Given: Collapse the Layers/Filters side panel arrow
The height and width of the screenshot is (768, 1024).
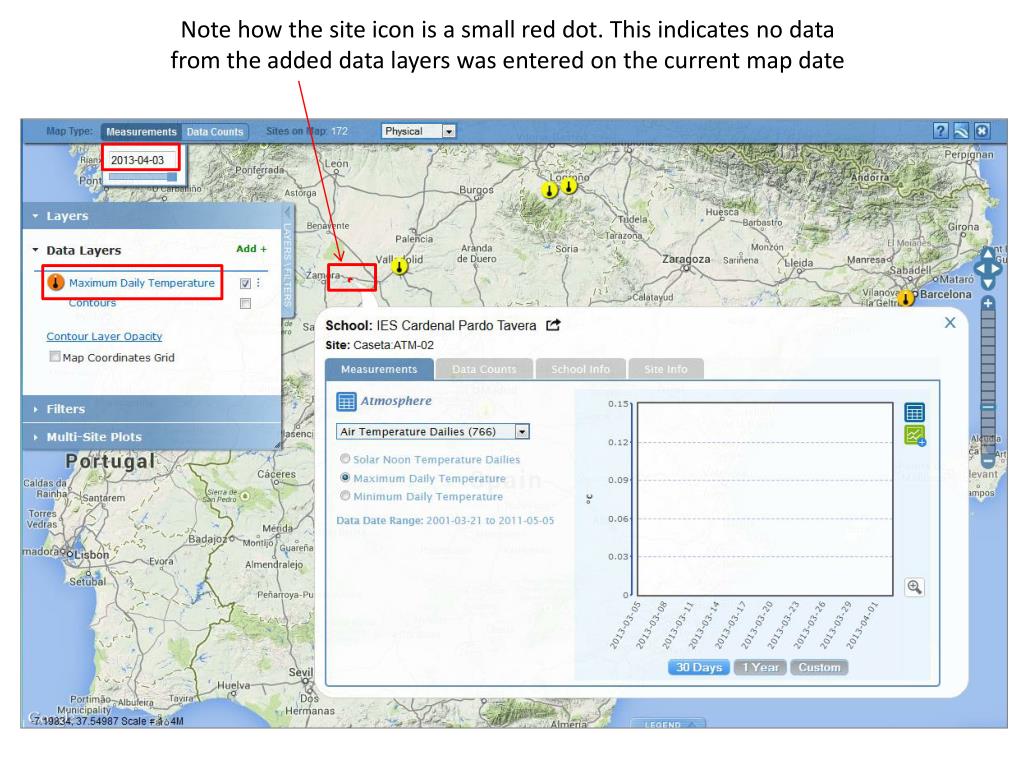Looking at the screenshot, I should 287,212.
